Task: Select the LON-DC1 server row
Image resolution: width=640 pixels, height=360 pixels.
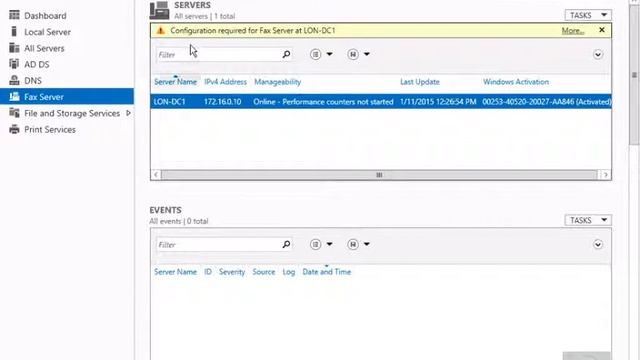Action: pos(381,102)
